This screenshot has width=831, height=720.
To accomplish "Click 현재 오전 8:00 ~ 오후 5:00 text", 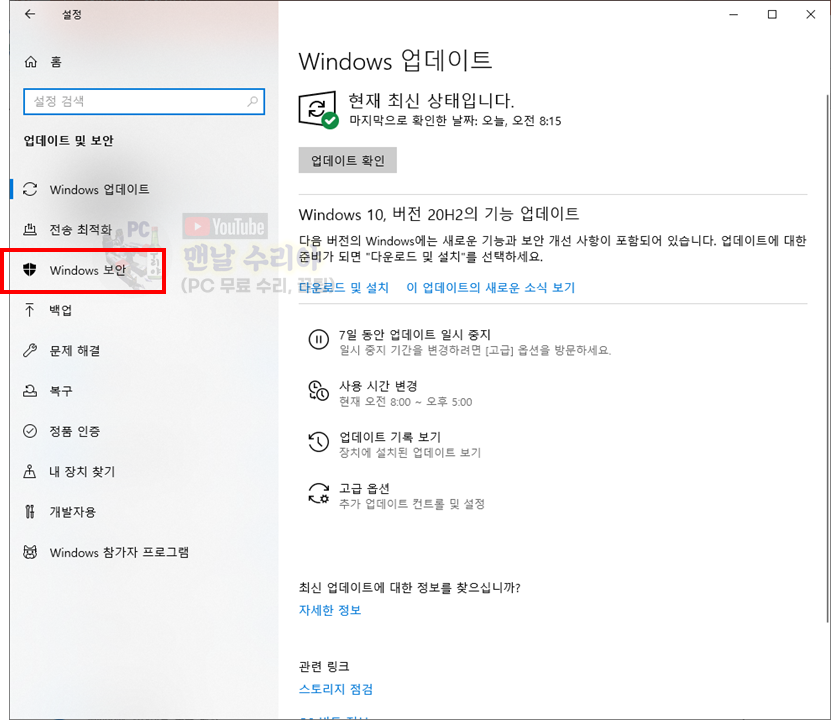I will click(x=405, y=402).
